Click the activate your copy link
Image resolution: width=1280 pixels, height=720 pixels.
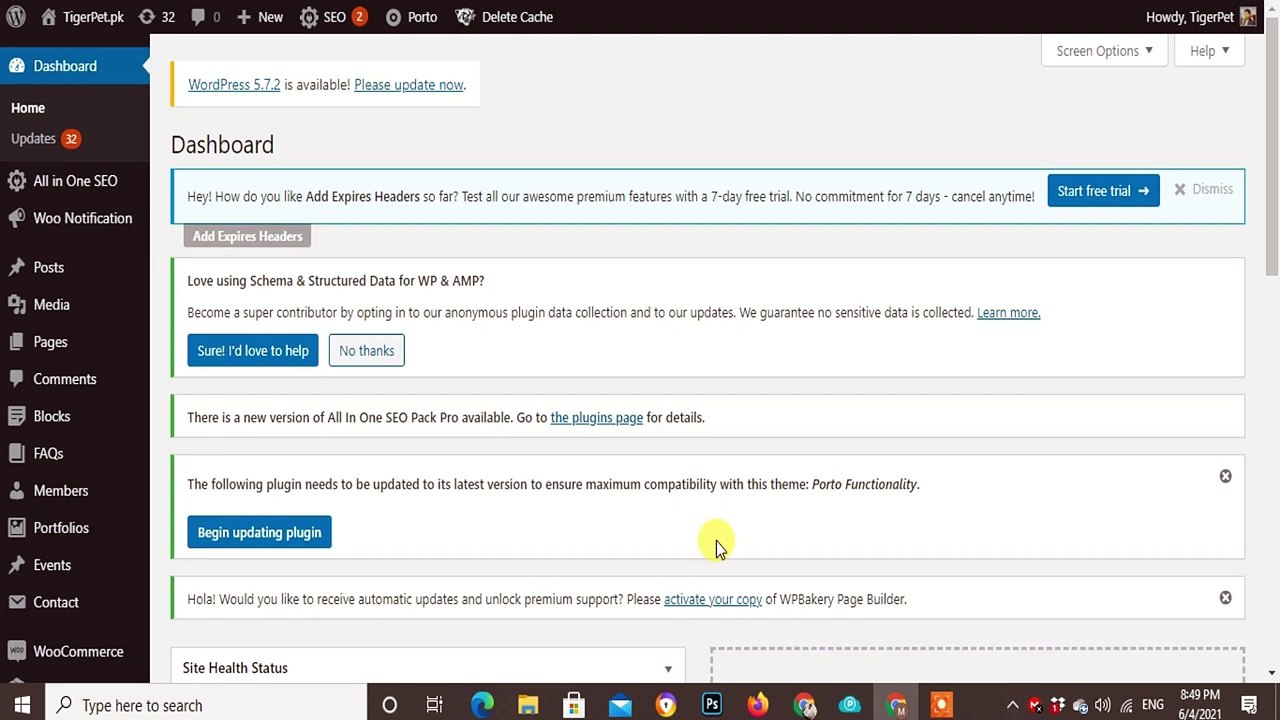click(713, 600)
